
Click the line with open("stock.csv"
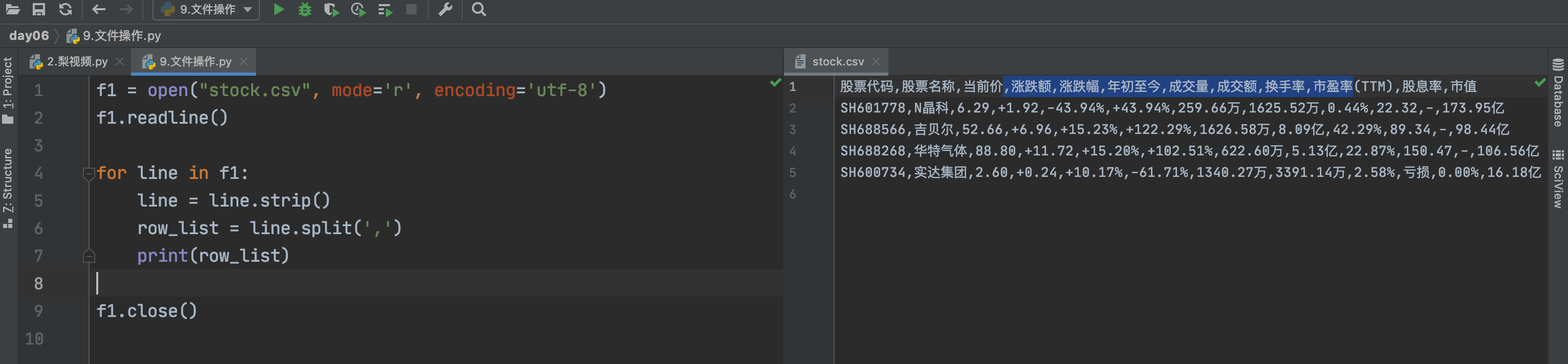(351, 90)
